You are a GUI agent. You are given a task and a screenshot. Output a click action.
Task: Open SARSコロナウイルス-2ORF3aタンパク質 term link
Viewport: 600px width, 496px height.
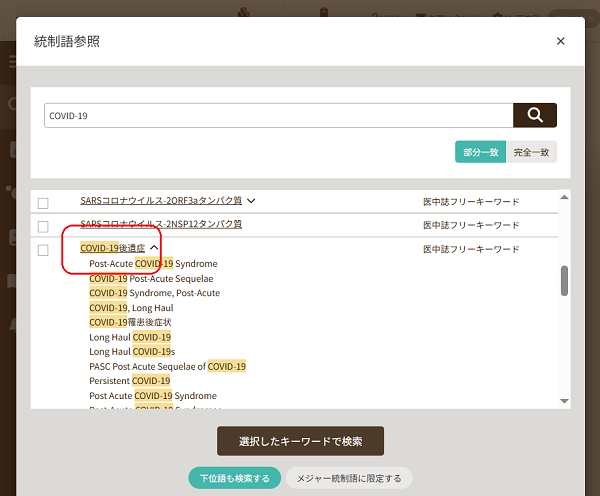tap(161, 201)
